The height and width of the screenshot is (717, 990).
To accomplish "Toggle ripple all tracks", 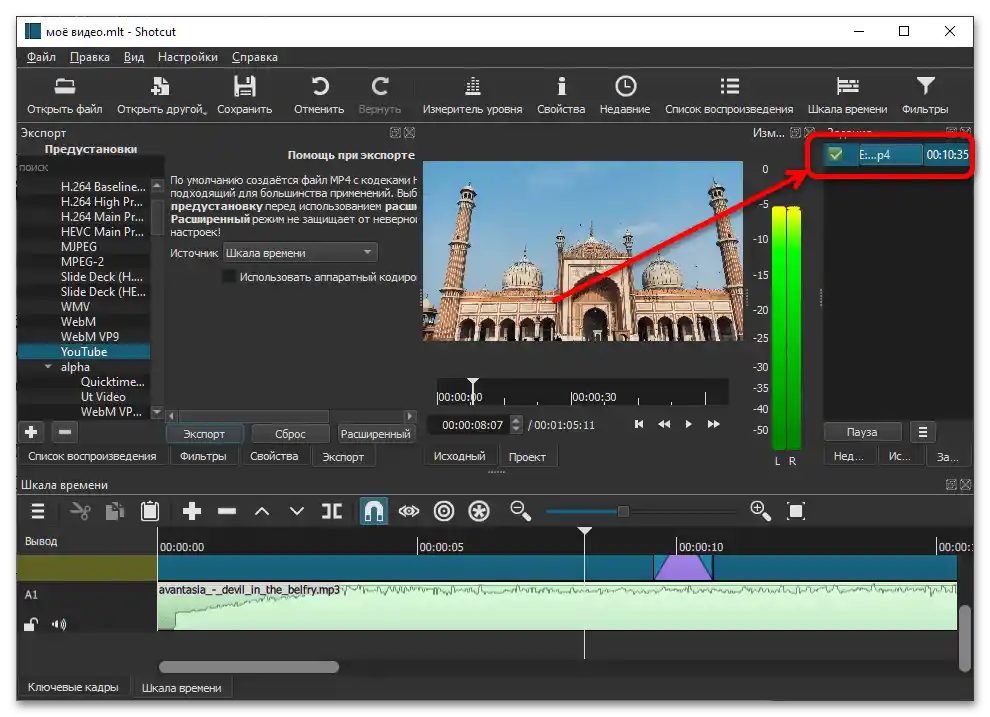I will coord(479,511).
